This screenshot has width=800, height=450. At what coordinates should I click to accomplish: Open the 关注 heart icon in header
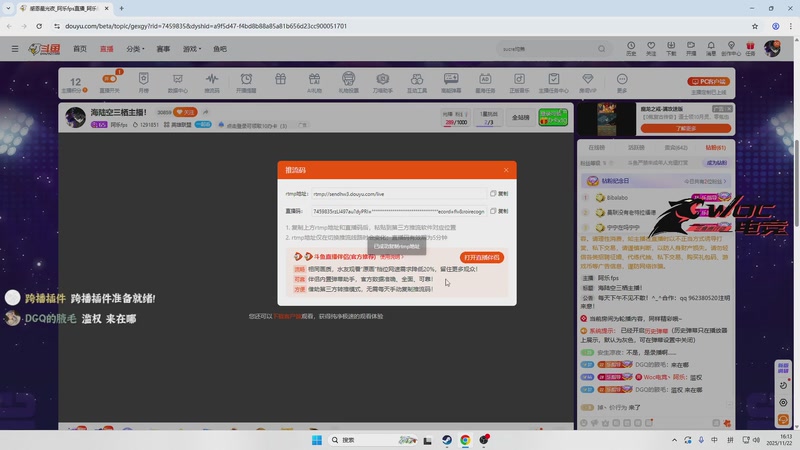tap(651, 46)
